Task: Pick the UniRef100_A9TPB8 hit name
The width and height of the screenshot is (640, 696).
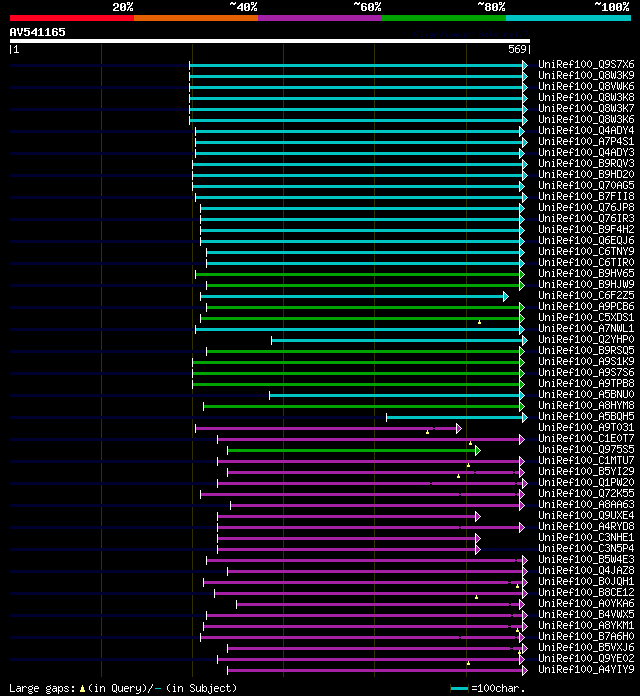Action: (586, 384)
